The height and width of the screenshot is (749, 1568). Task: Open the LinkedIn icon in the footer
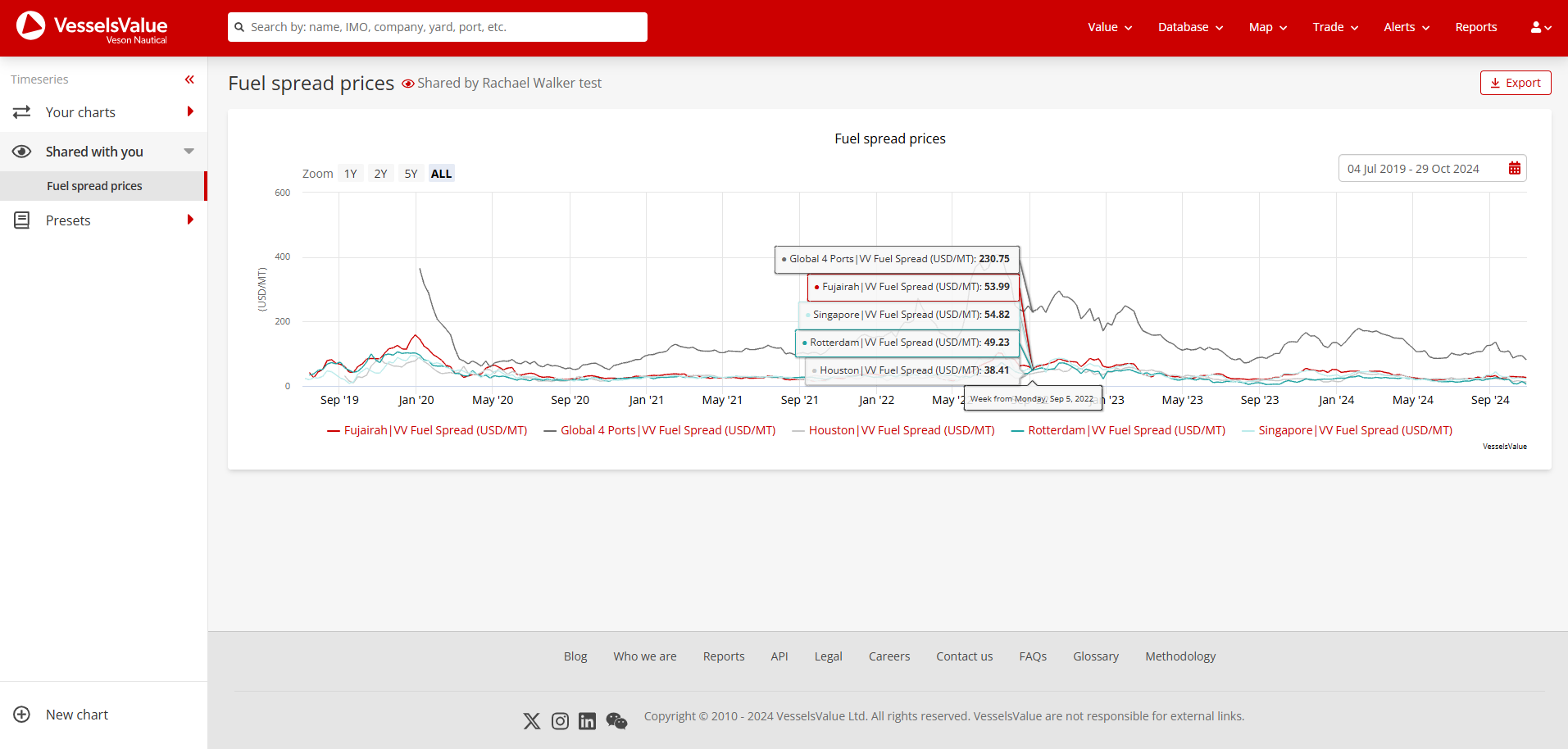[x=588, y=720]
